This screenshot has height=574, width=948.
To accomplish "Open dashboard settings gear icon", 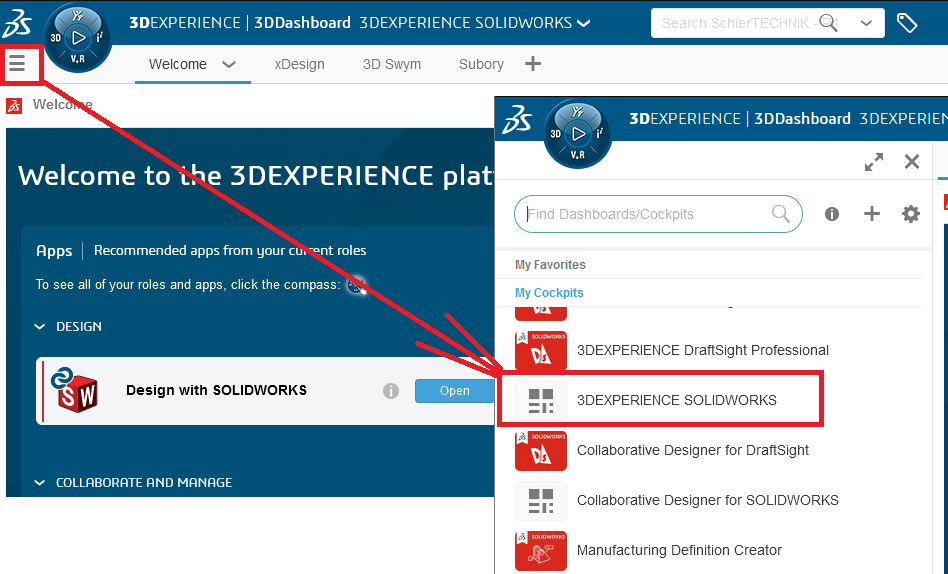I will click(911, 214).
